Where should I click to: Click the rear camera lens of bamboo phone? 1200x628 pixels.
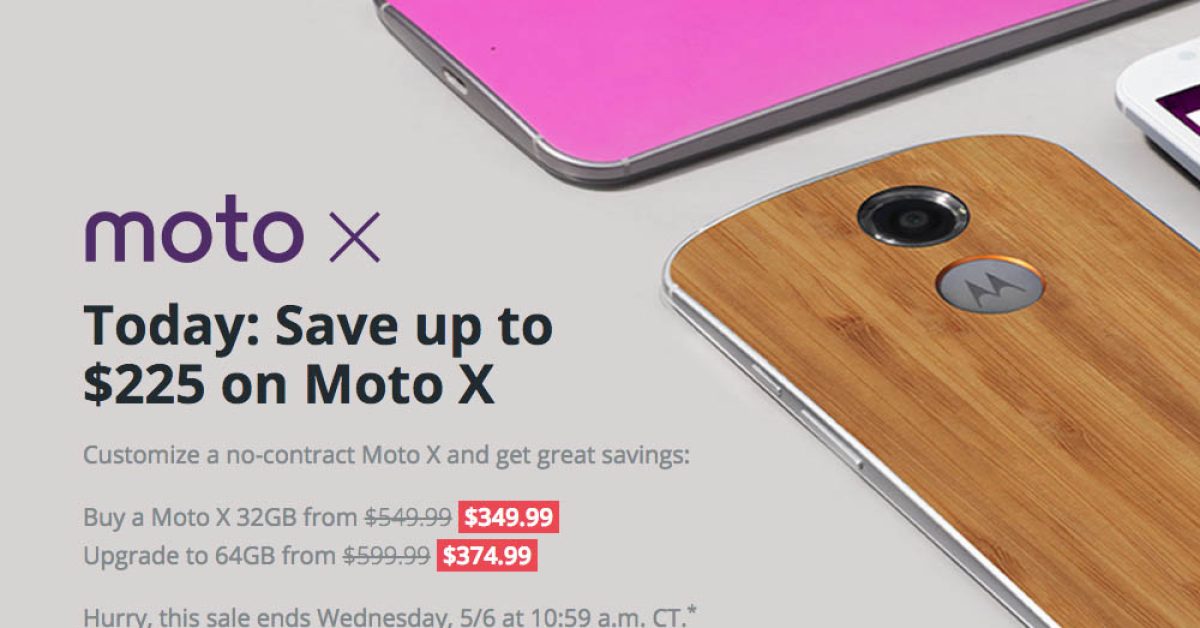[912, 216]
